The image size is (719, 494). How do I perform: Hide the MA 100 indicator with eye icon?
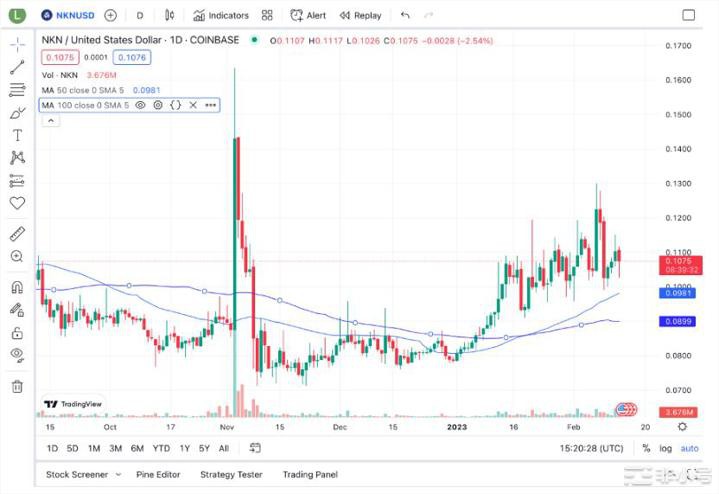coord(141,105)
